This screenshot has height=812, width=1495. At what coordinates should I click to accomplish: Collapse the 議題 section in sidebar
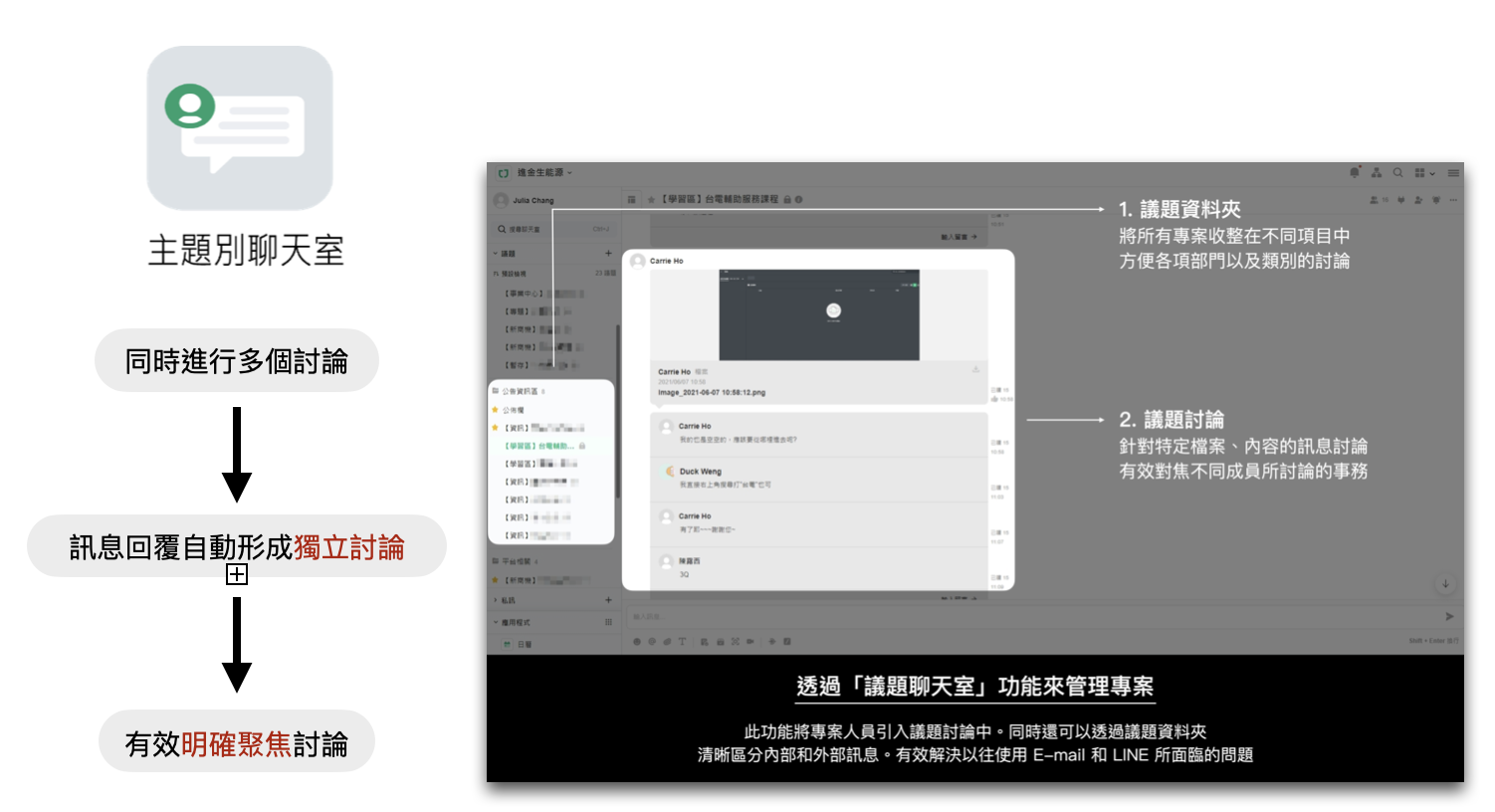click(496, 254)
